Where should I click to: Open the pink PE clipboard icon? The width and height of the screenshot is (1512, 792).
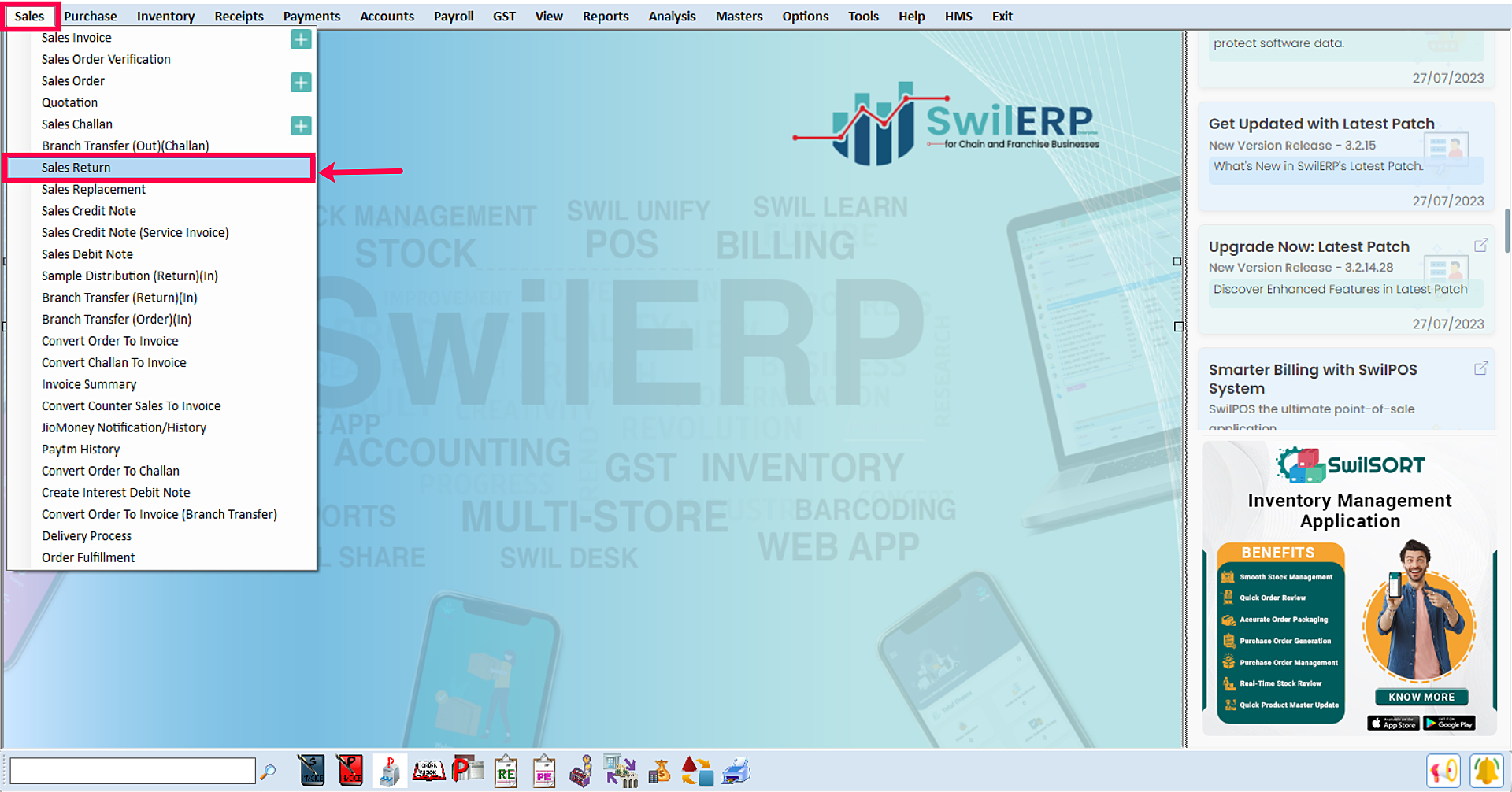click(x=544, y=771)
